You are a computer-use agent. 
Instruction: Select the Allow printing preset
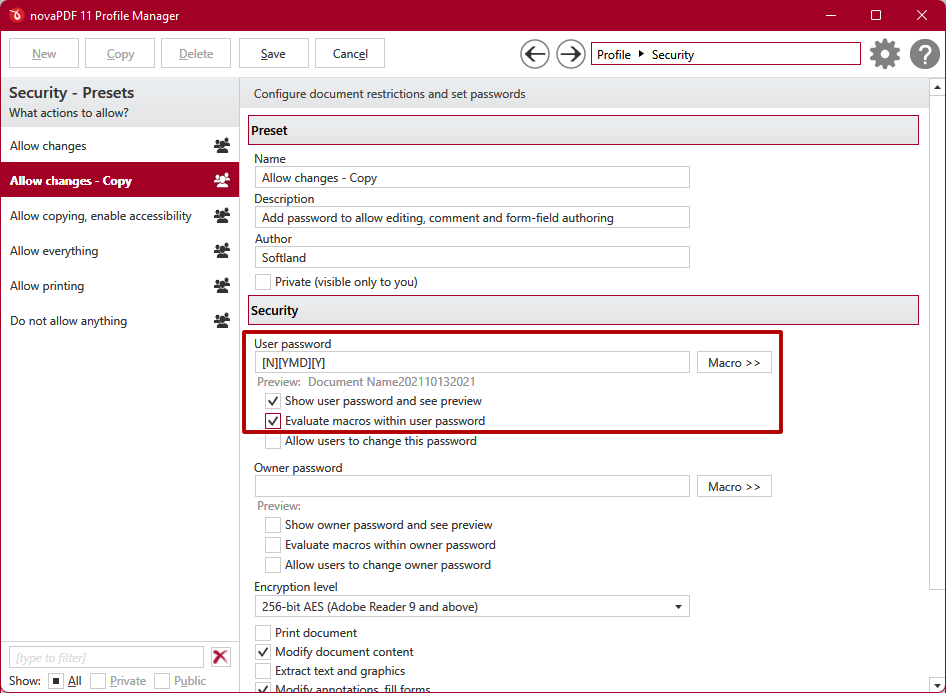[x=120, y=285]
